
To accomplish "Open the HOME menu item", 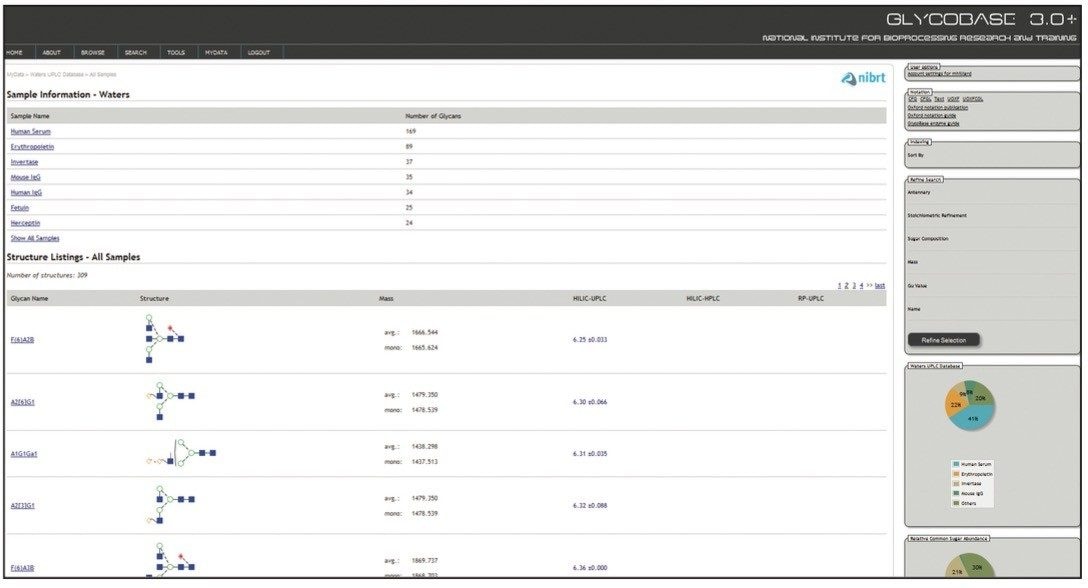I will click(x=15, y=53).
